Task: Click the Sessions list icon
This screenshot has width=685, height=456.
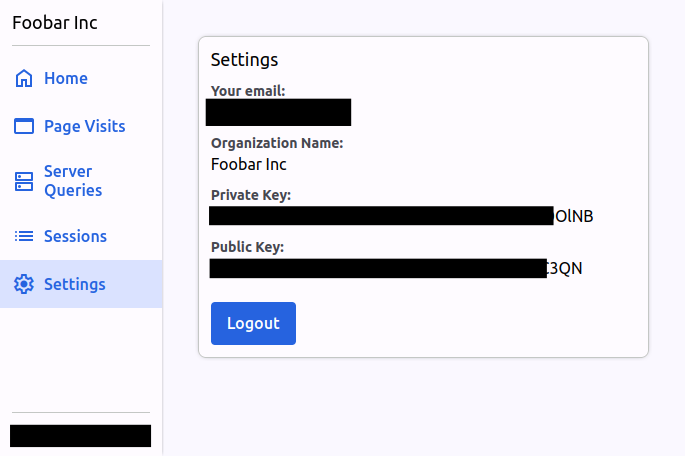Action: tap(24, 236)
